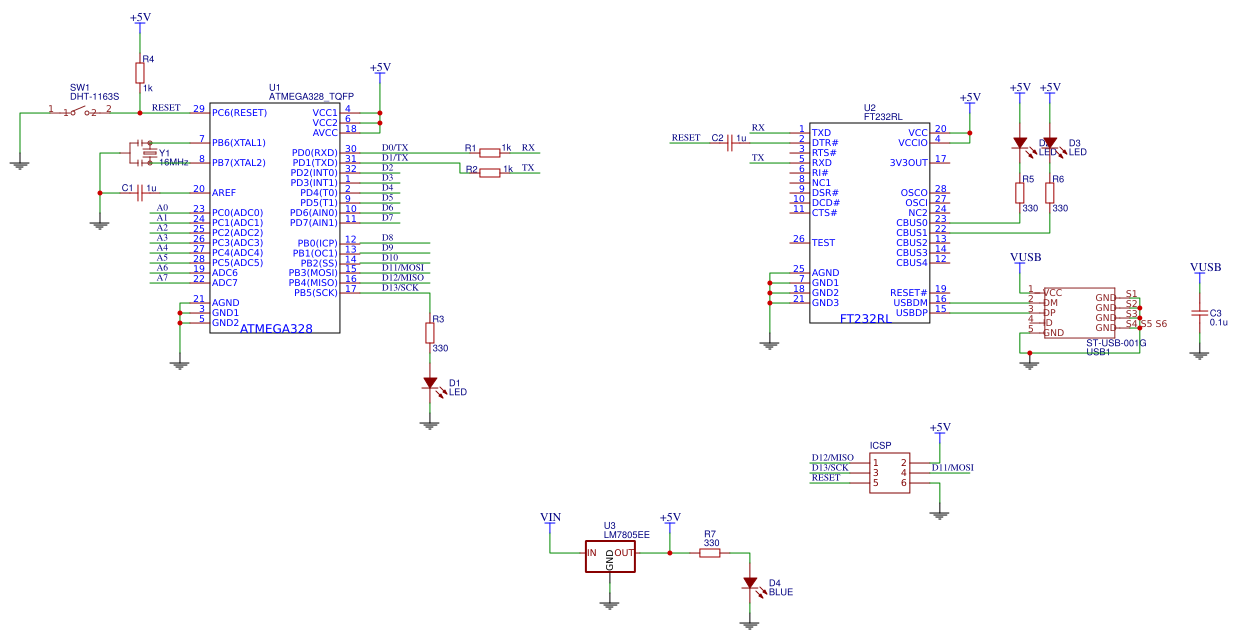The height and width of the screenshot is (639, 1238).
Task: Click the ICSP header symbol
Action: (890, 472)
